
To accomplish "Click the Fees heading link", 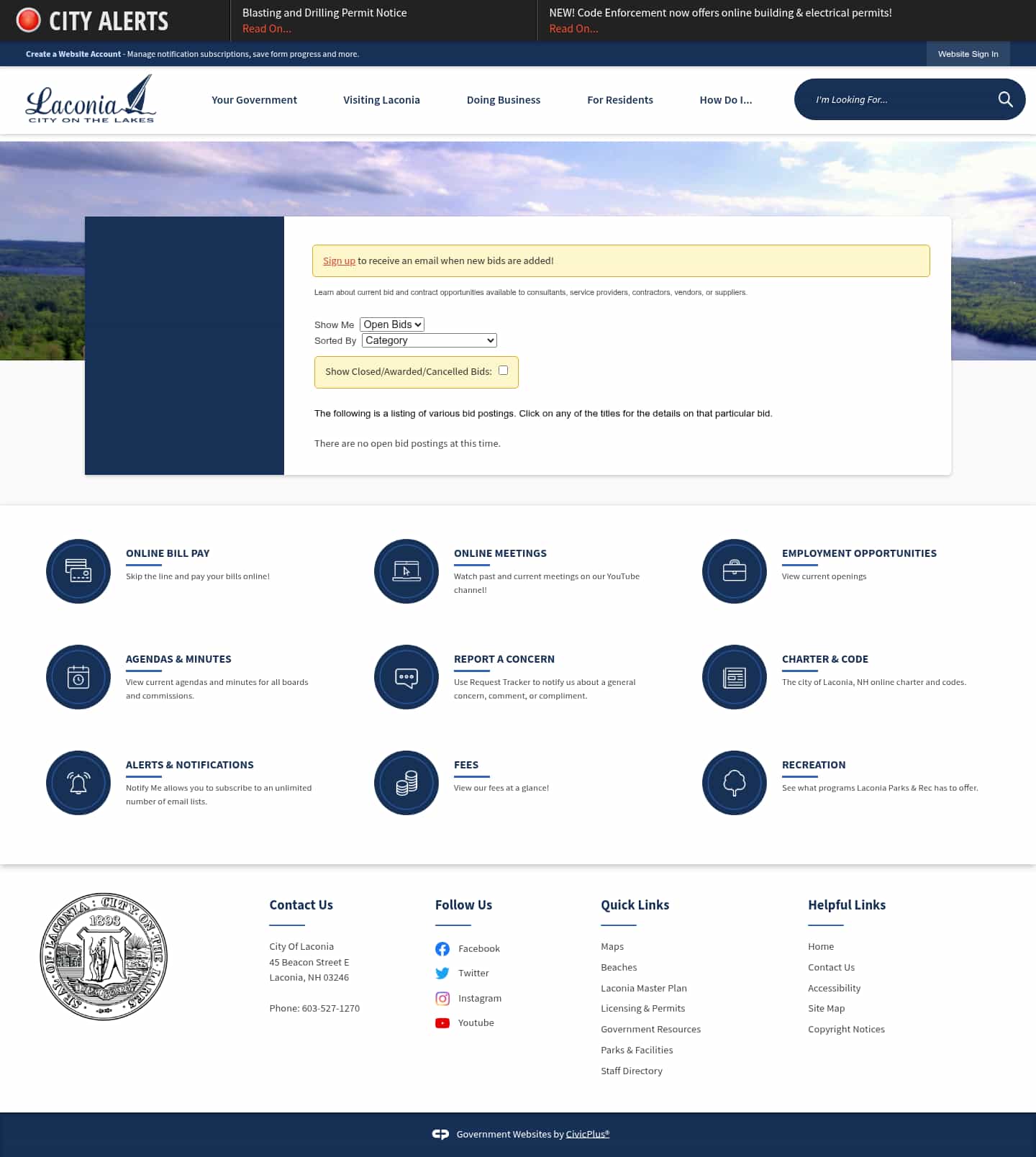I will coord(466,765).
